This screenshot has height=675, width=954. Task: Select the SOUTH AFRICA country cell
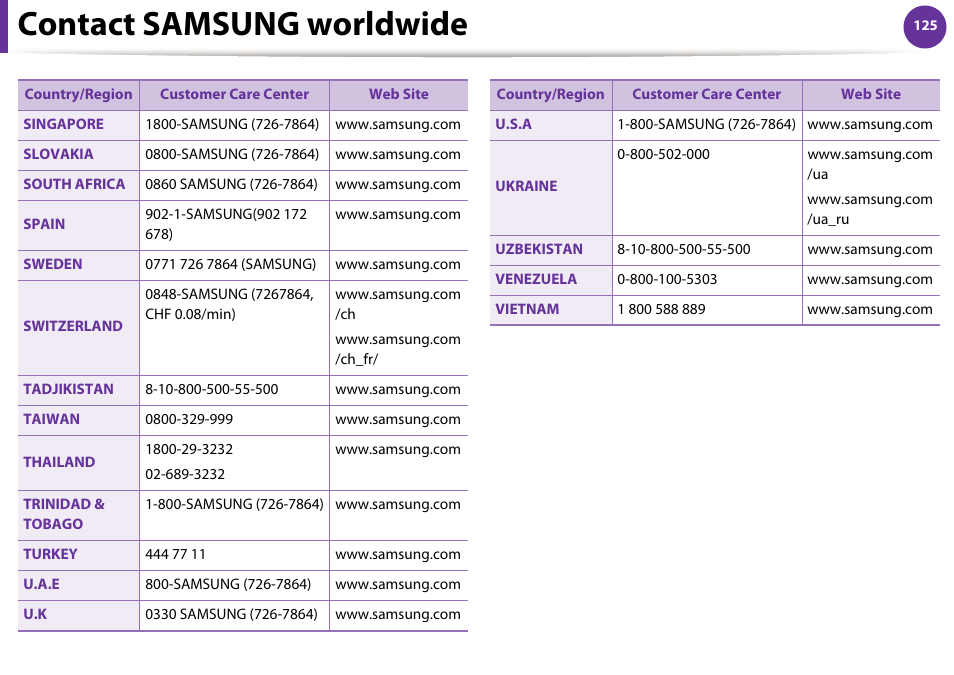point(78,184)
